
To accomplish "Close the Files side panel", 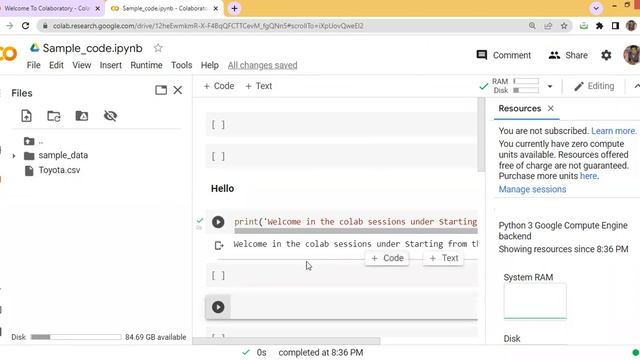I will [x=178, y=90].
